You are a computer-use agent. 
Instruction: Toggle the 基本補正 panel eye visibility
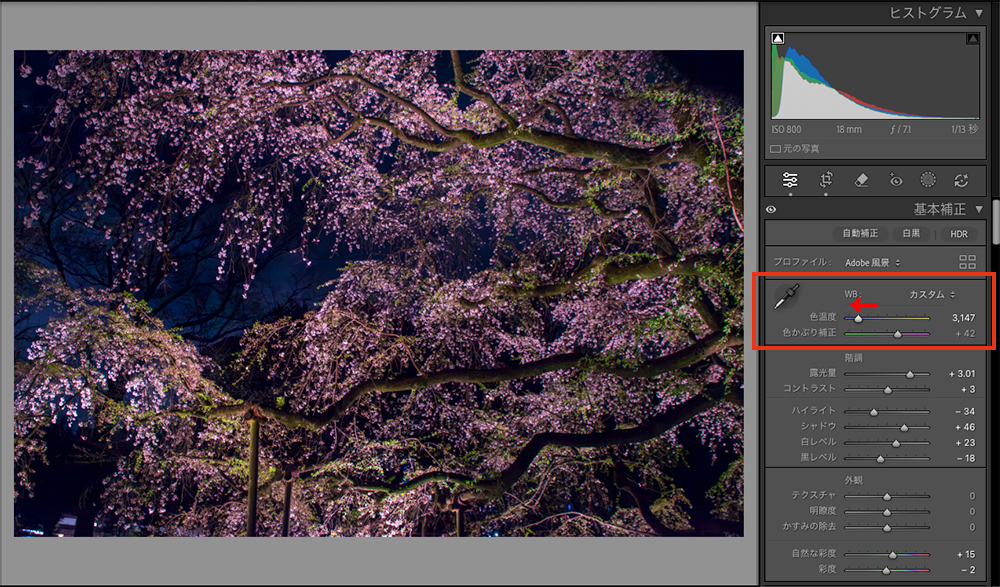click(771, 210)
